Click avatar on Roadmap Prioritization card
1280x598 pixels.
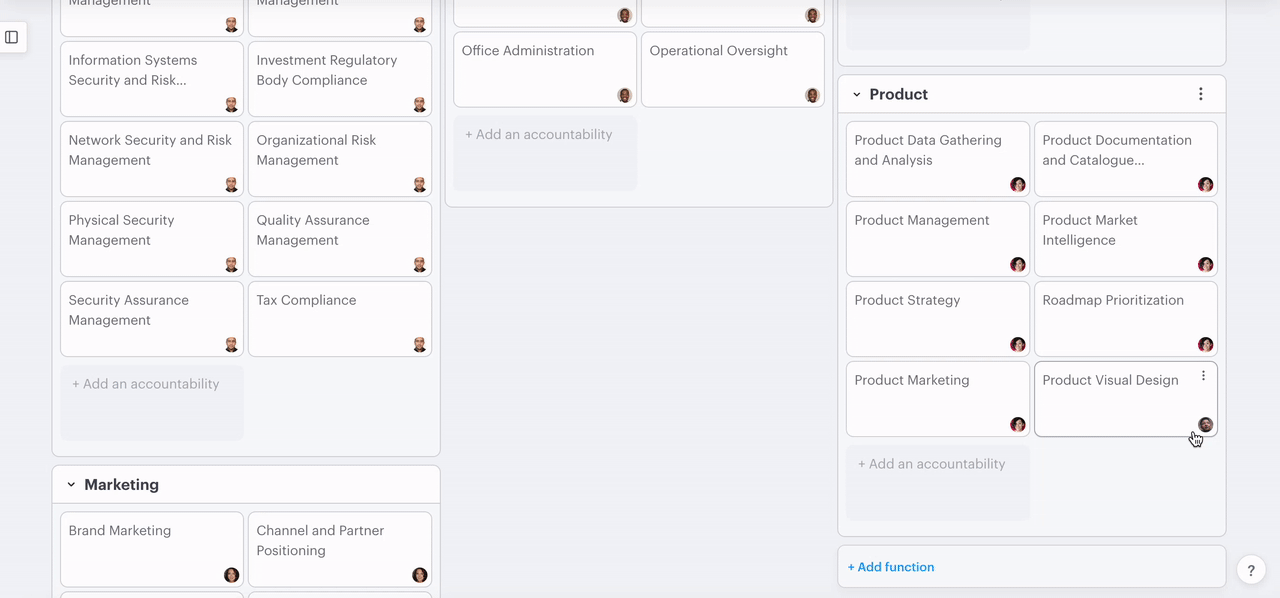[x=1205, y=345]
